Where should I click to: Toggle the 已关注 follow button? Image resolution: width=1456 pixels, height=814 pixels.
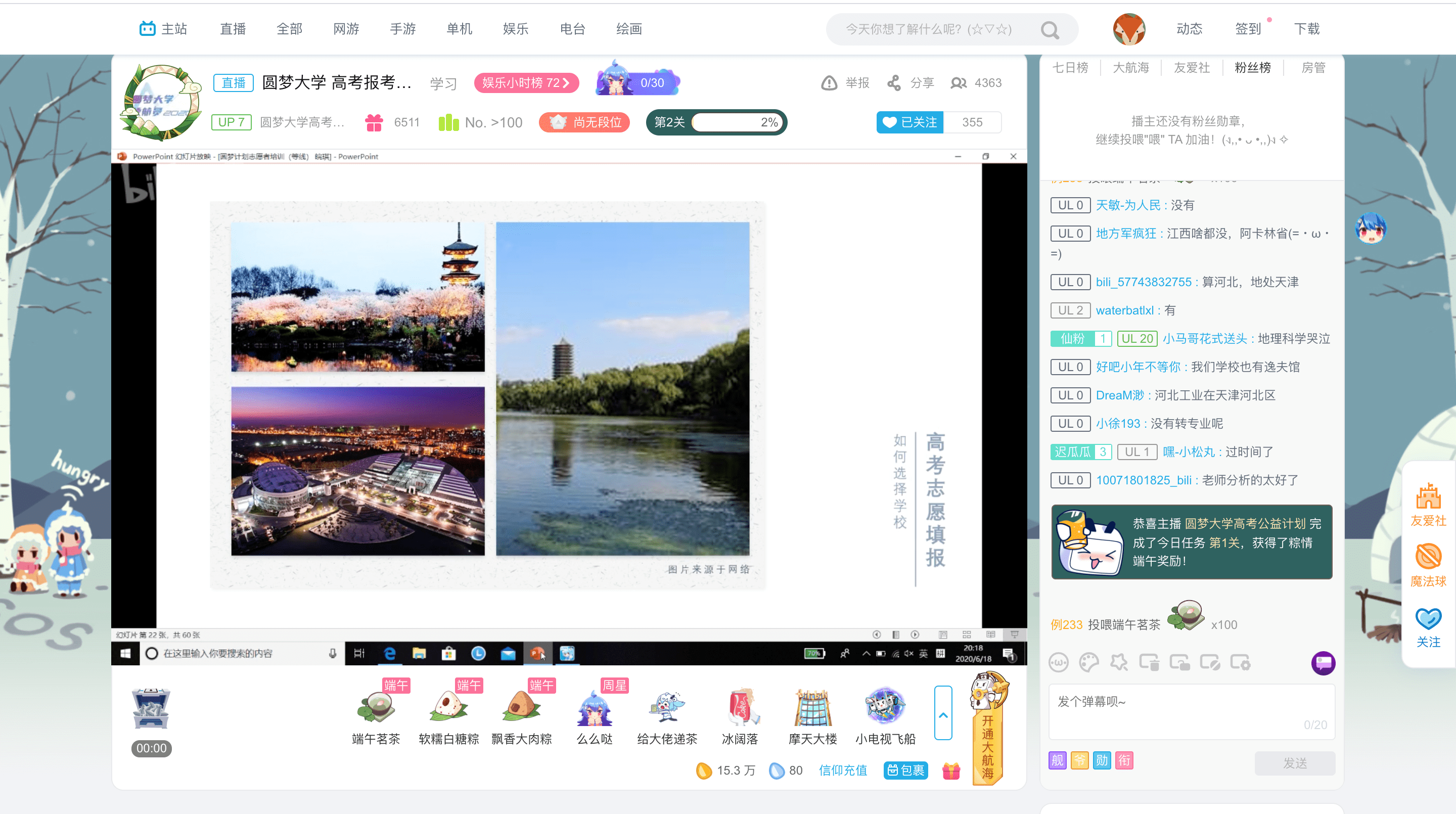909,122
